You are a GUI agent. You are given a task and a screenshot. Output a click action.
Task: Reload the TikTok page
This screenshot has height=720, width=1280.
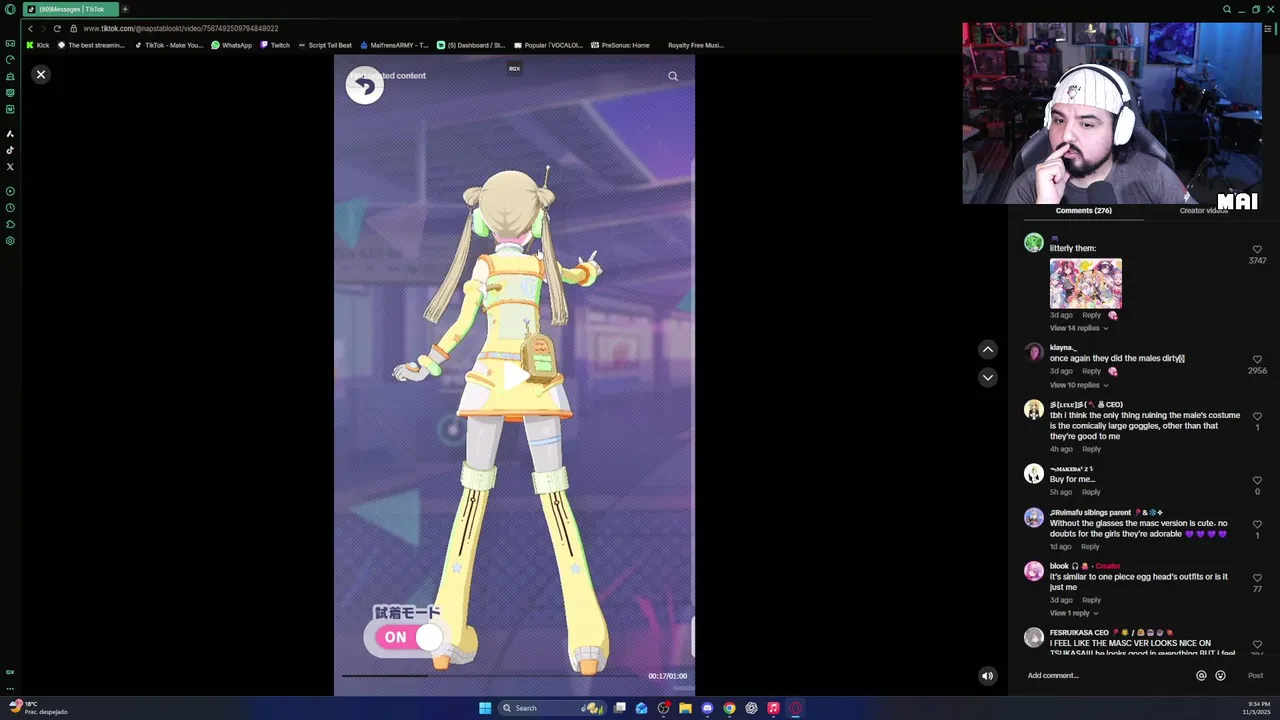coord(57,28)
